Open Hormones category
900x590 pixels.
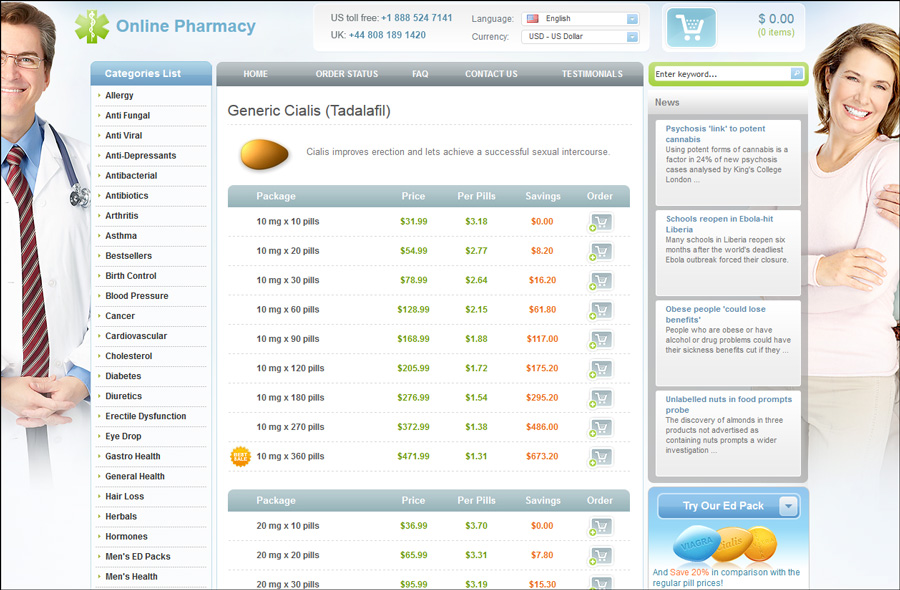[126, 537]
